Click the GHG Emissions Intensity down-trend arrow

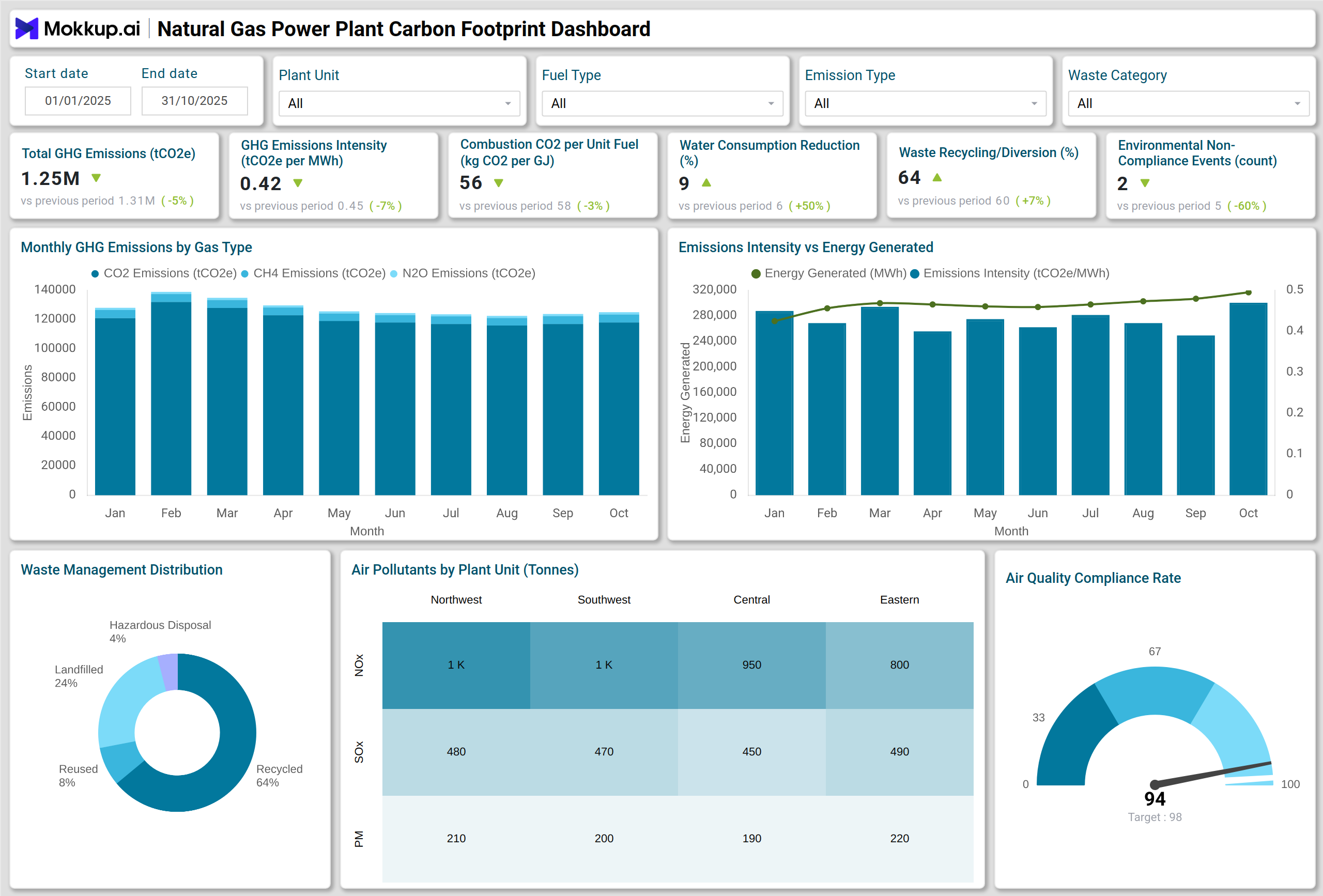298,183
